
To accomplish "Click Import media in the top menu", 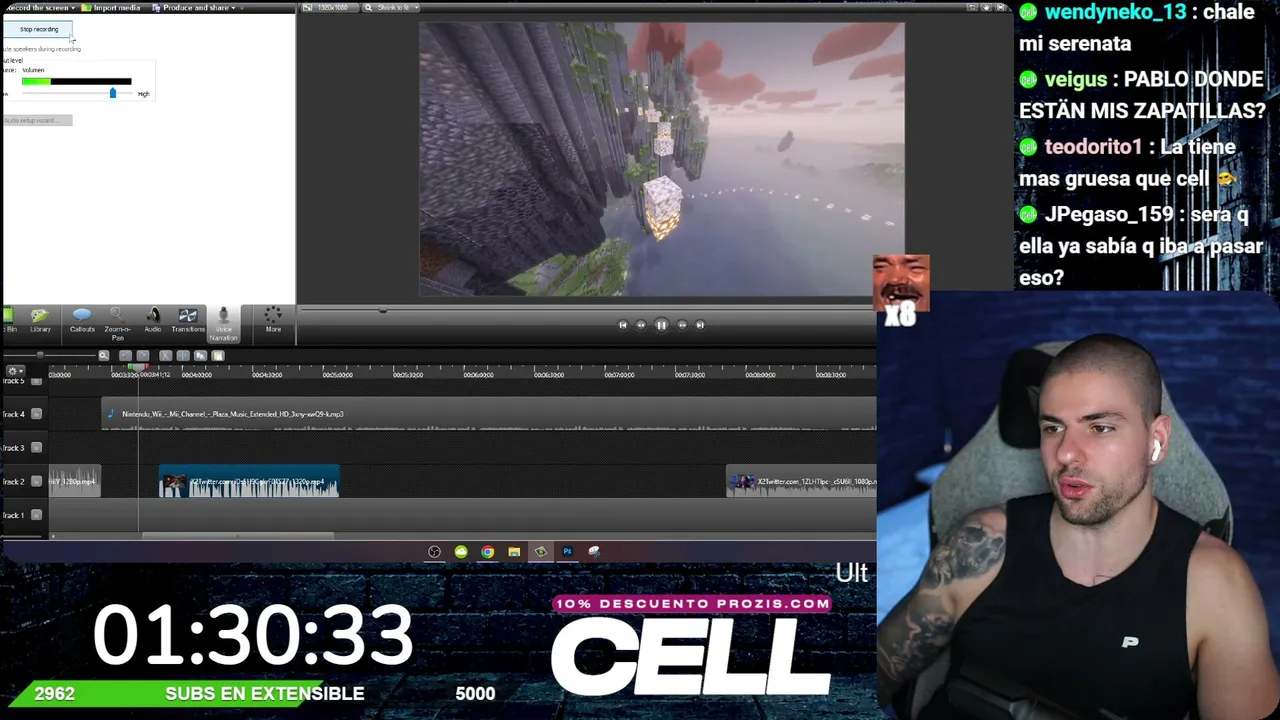I will click(112, 7).
